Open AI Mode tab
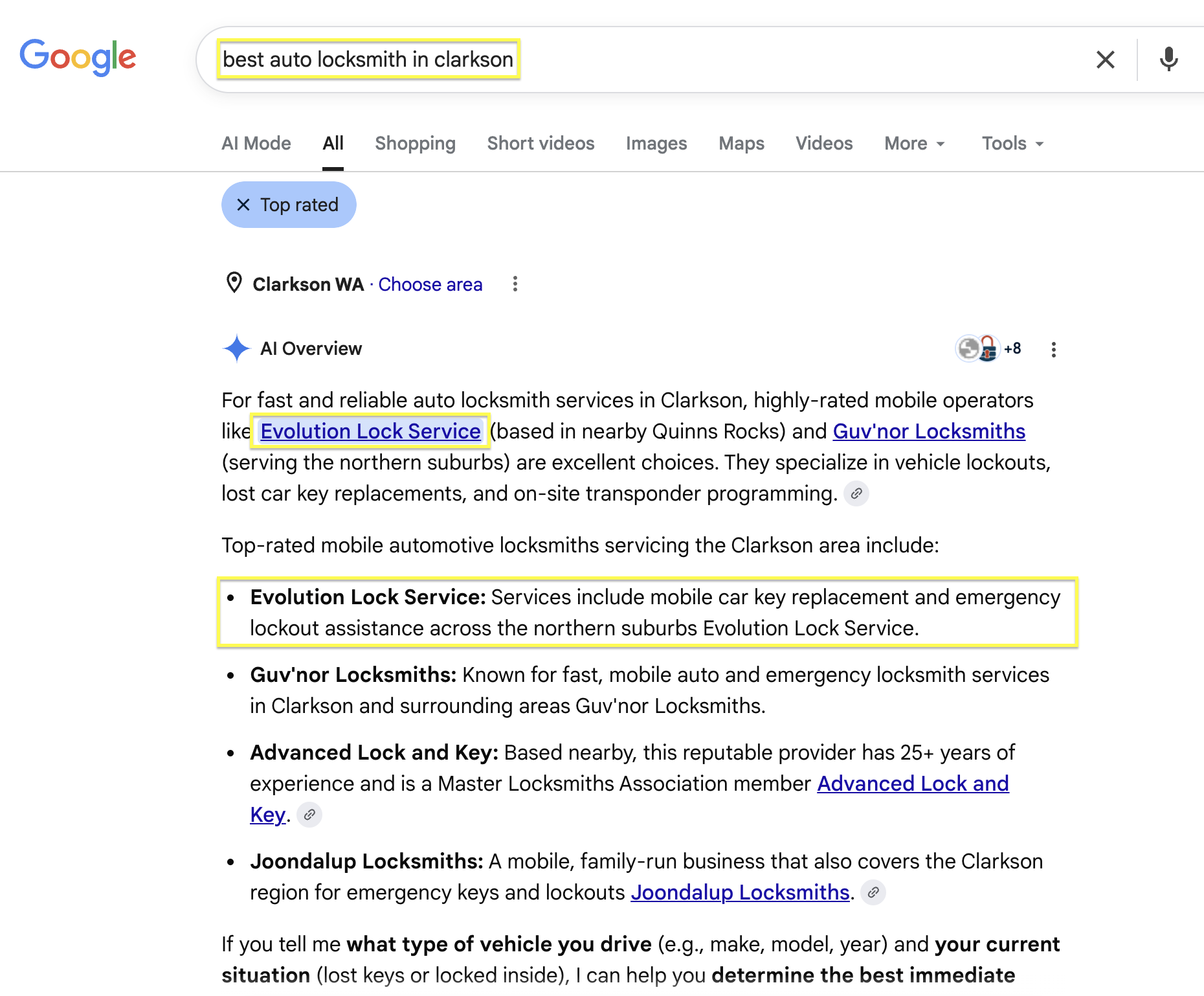The height and width of the screenshot is (996, 1204). 256,143
